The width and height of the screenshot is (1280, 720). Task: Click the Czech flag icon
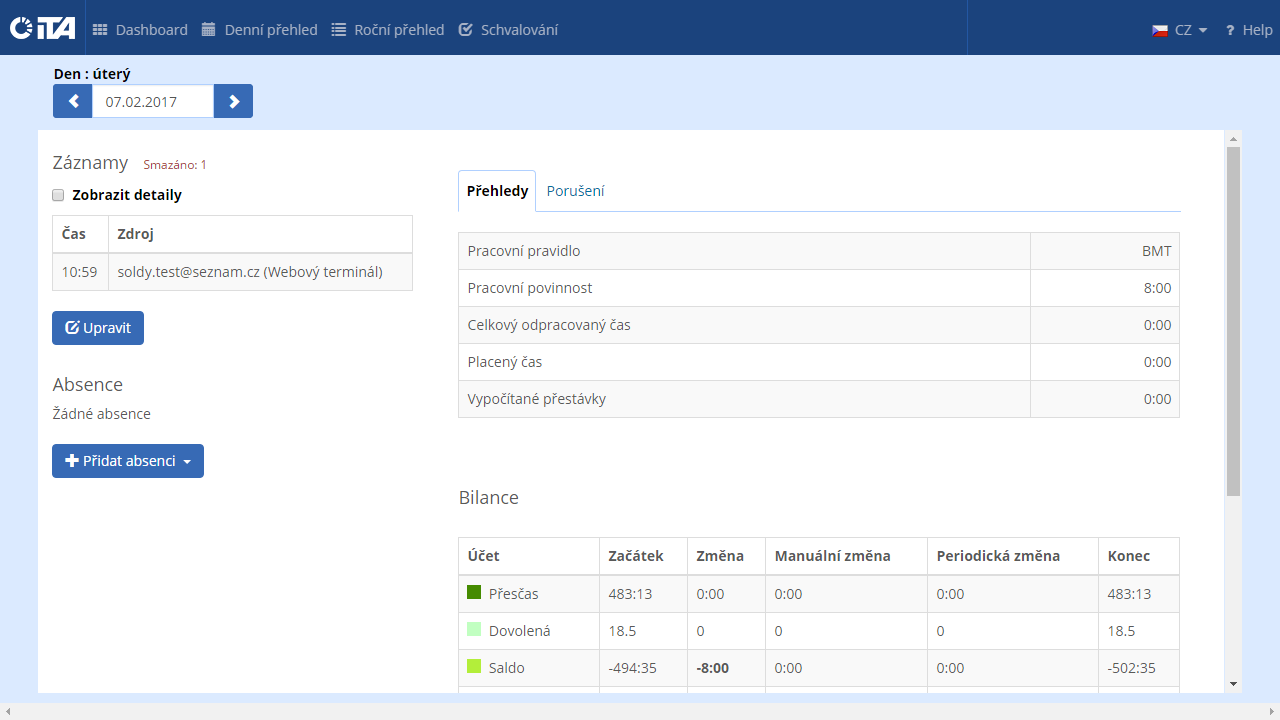(1160, 30)
